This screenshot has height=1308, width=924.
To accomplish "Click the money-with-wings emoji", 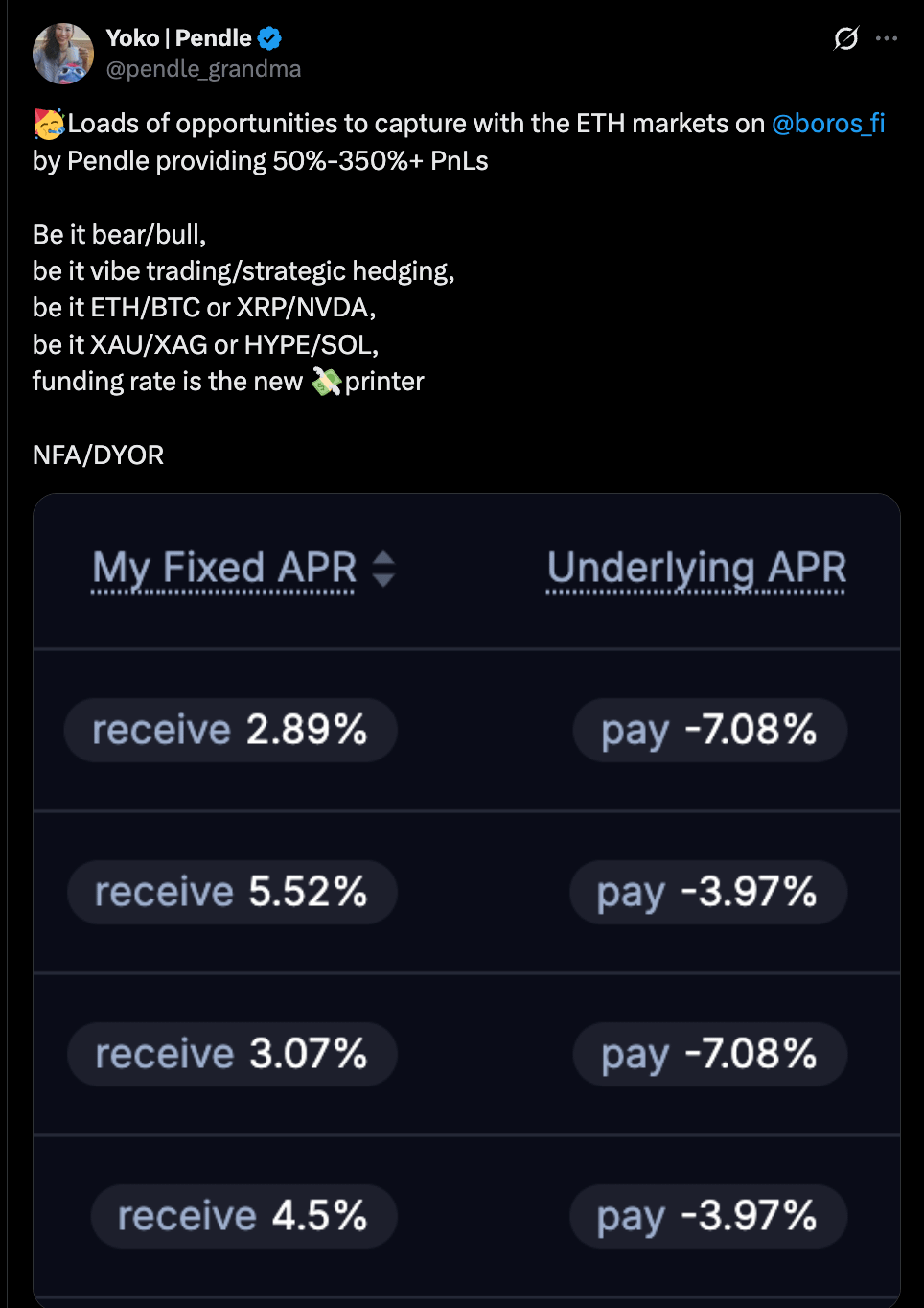I will (x=326, y=382).
